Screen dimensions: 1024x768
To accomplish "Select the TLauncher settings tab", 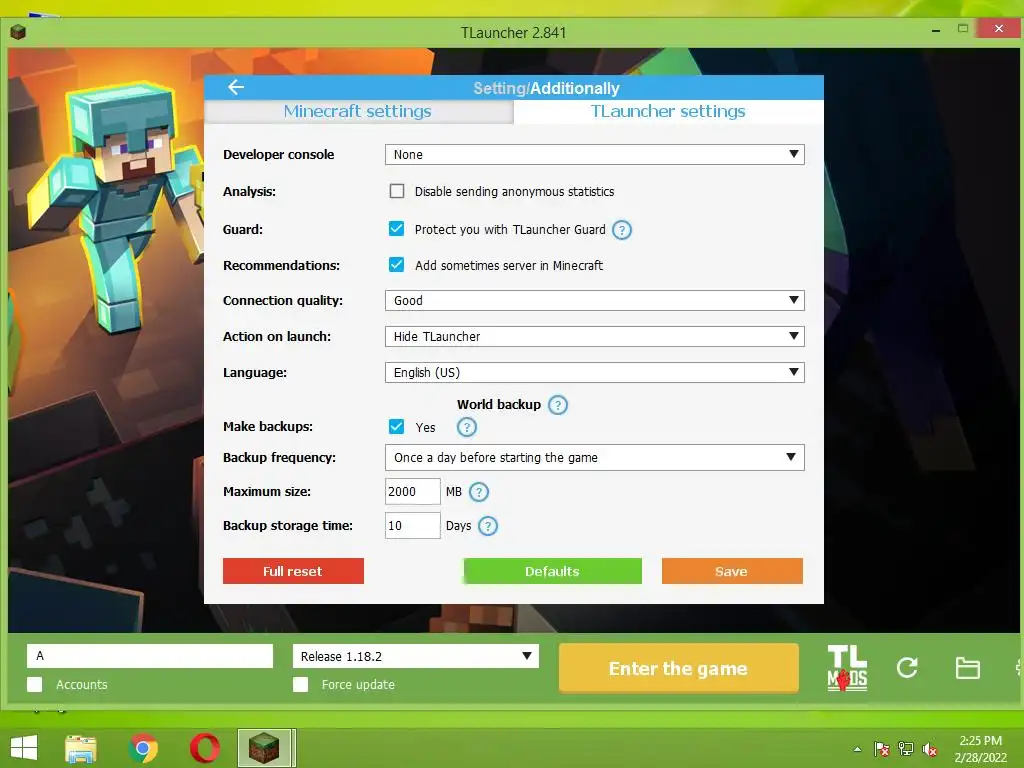I will tap(668, 112).
